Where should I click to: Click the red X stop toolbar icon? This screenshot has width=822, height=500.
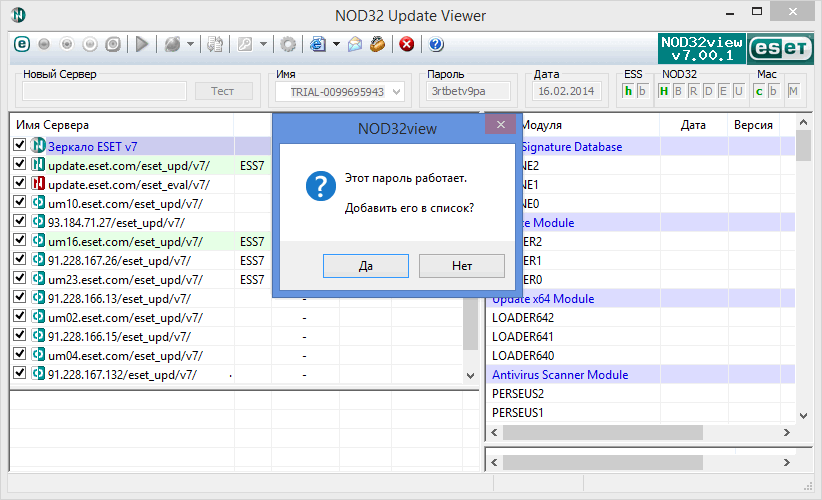click(406, 44)
